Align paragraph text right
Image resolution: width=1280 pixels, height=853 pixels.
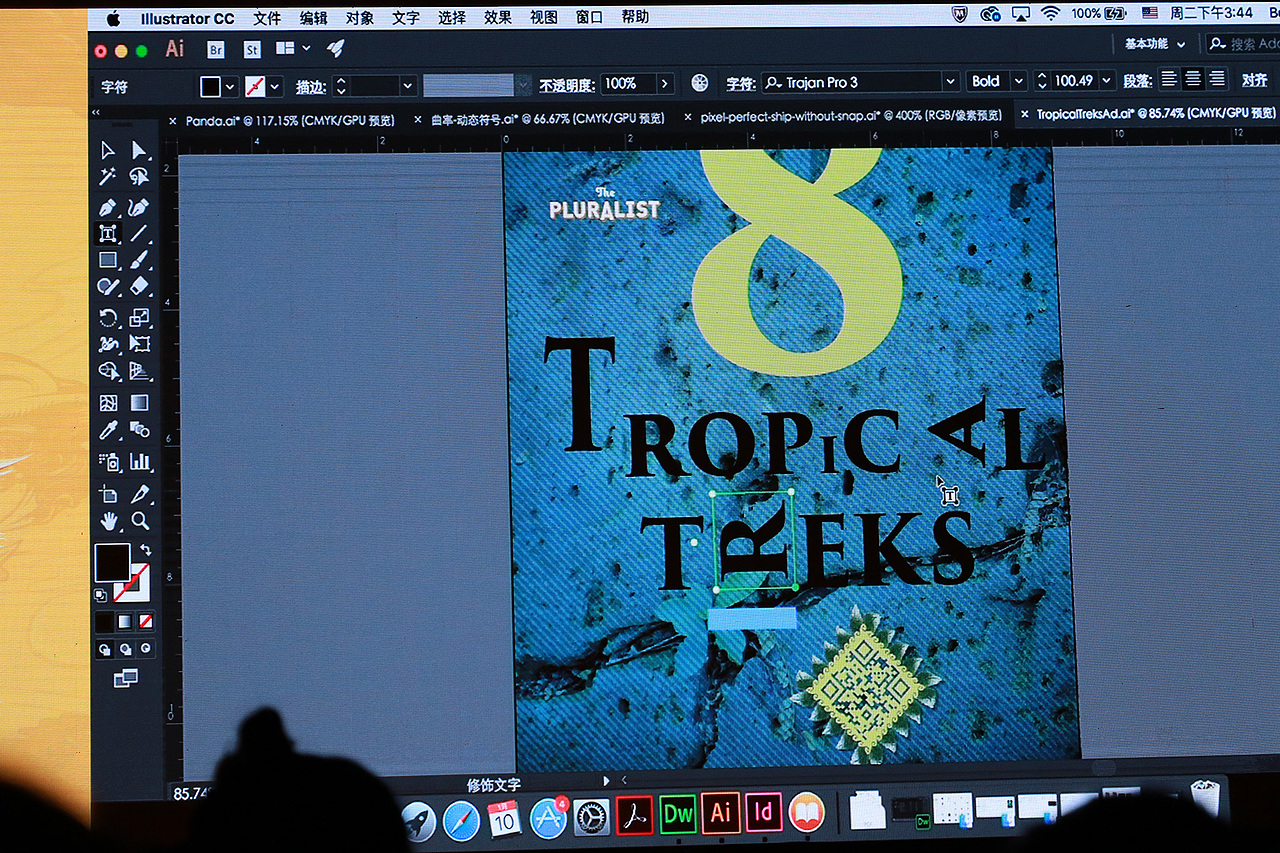[1216, 79]
